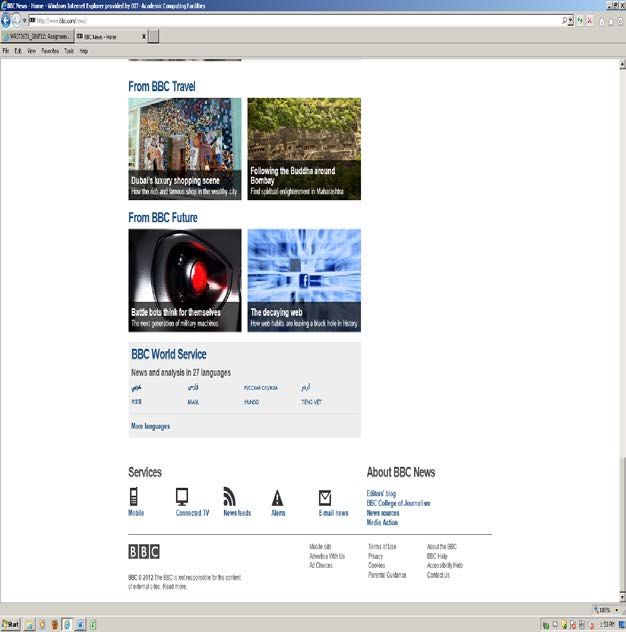Open the Windows Start button

[10, 625]
